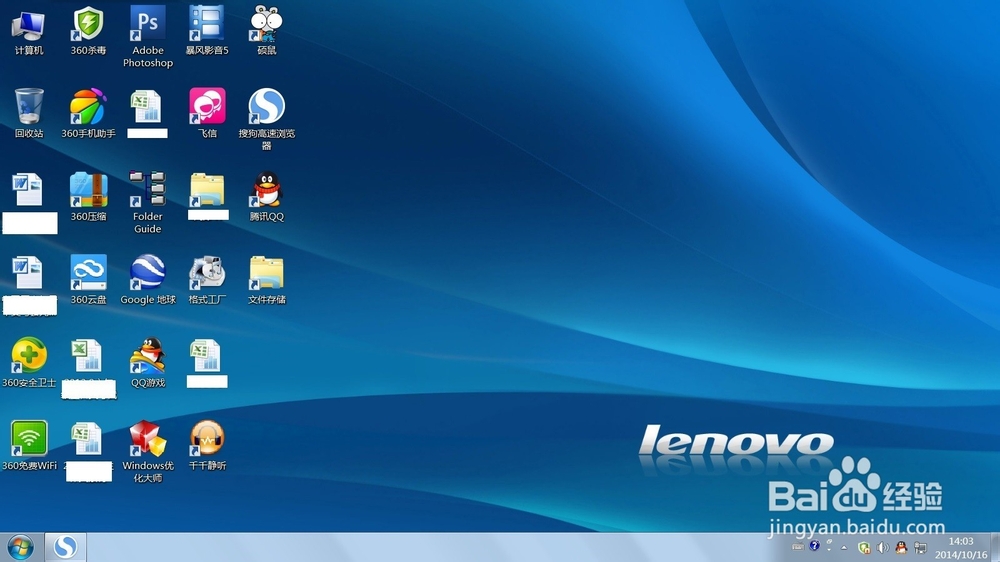Launch 搜狗高速浏览器 desktop shortcut
Screen dimensions: 1000x562
pos(267,120)
